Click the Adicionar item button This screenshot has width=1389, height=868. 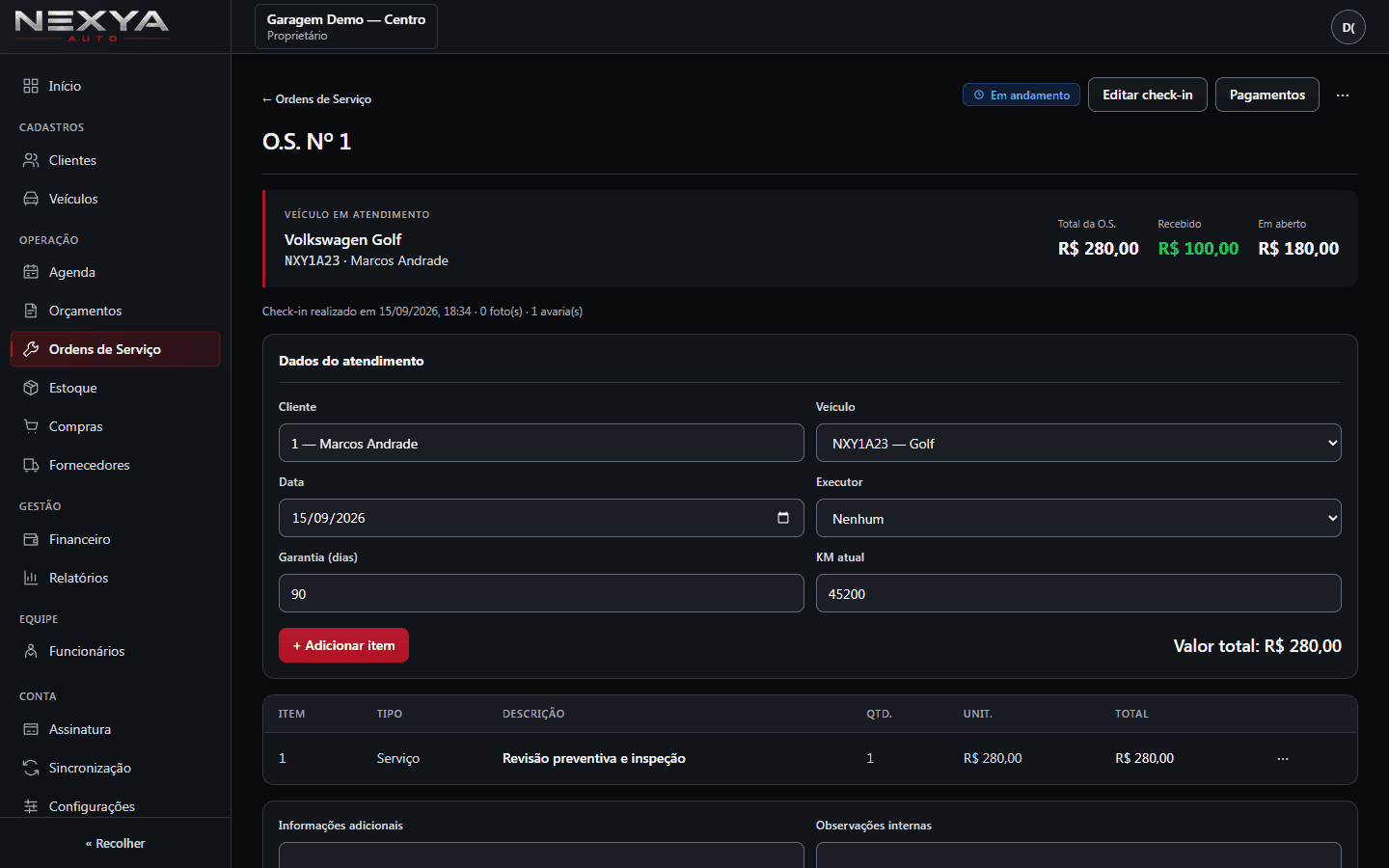click(x=343, y=645)
